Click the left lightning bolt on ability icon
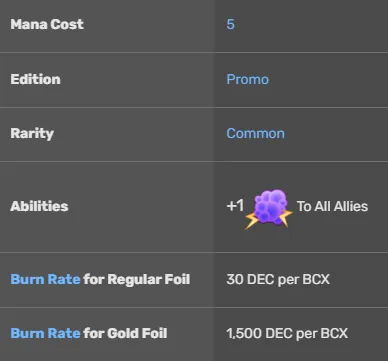 pyautogui.click(x=254, y=220)
